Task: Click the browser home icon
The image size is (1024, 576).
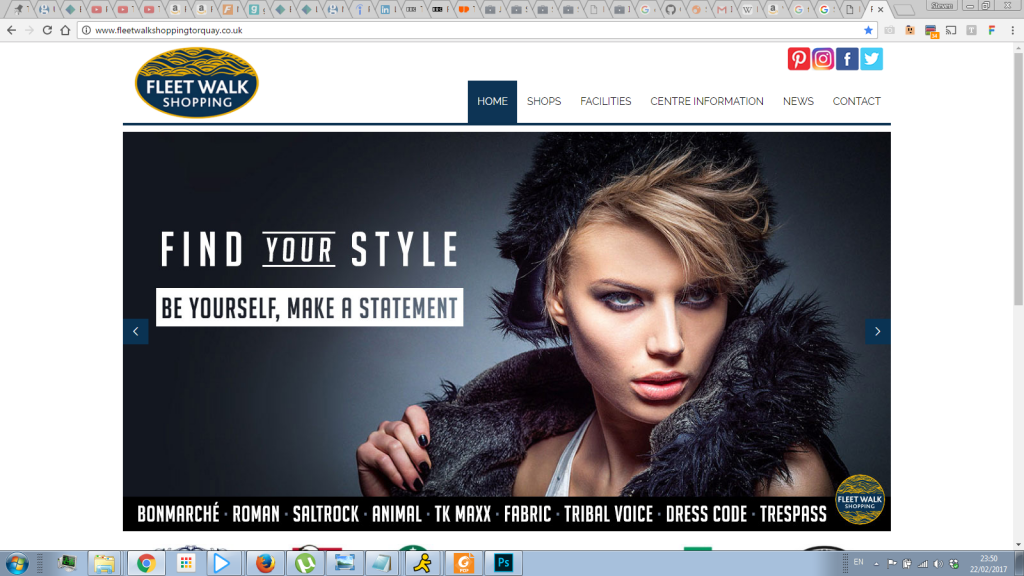Action: [66, 30]
